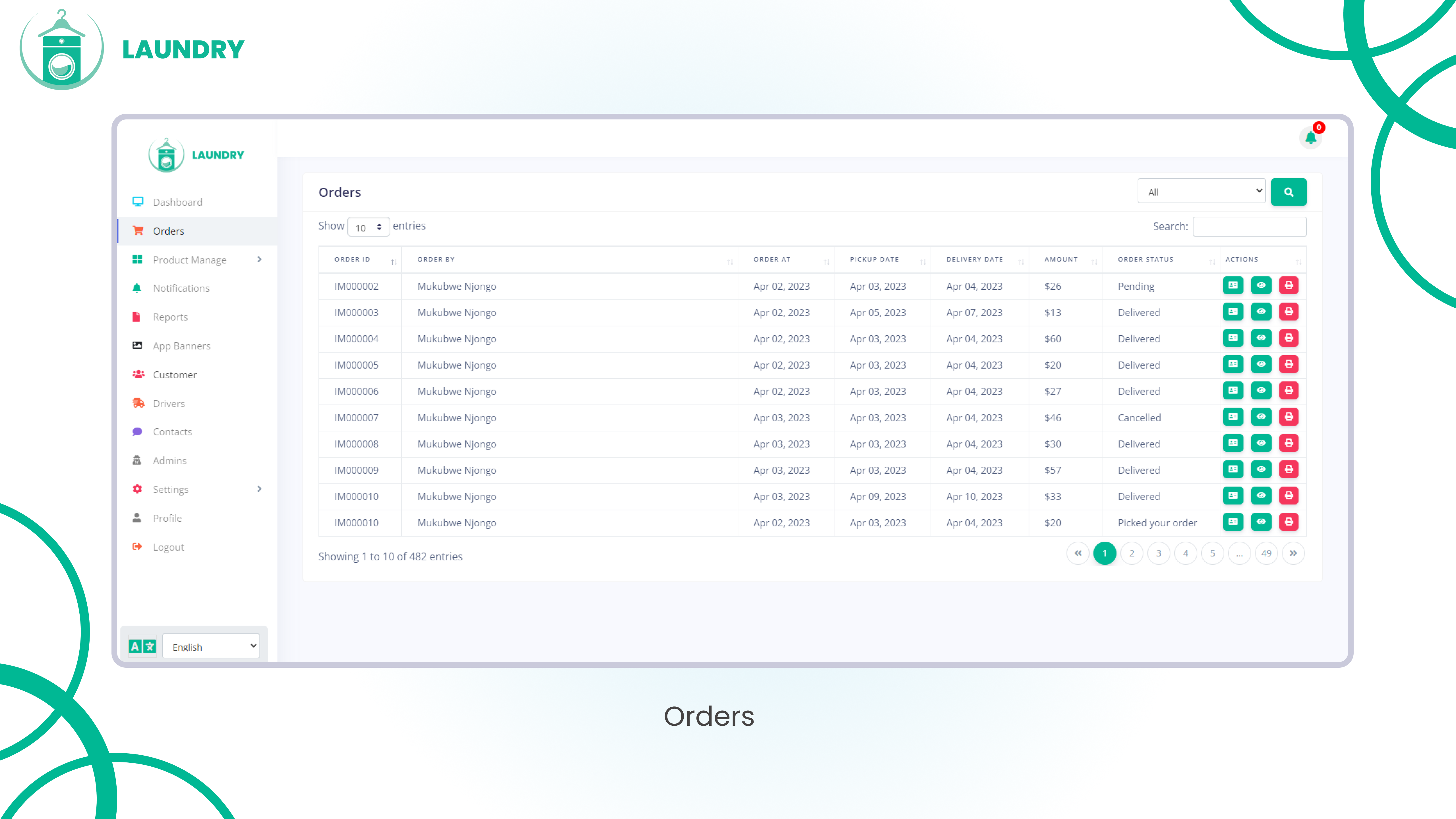Viewport: 1456px width, 819px height.
Task: Print order IM000002 using red printer icon
Action: (x=1288, y=286)
